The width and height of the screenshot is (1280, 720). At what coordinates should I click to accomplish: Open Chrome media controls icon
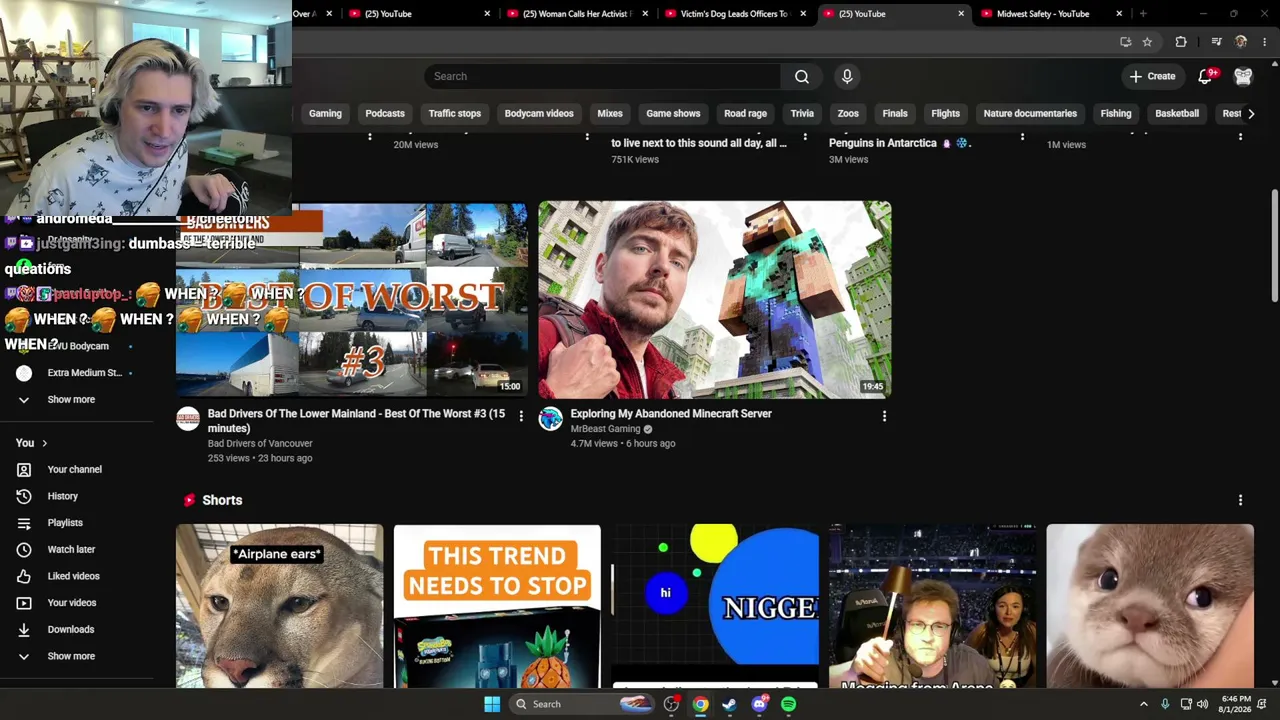(1216, 42)
